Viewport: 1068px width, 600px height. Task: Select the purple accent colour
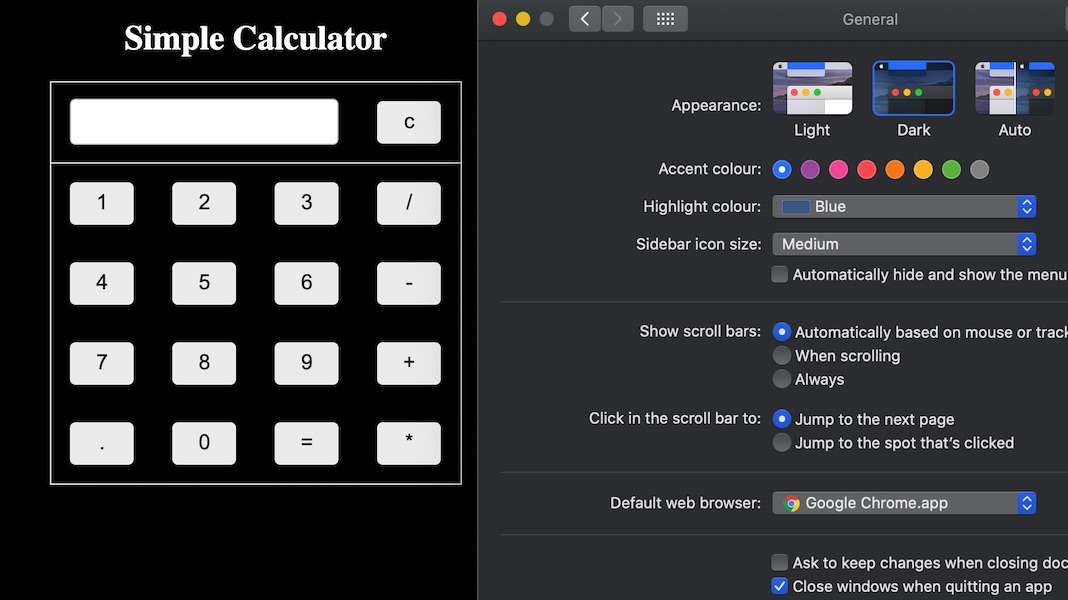point(810,170)
